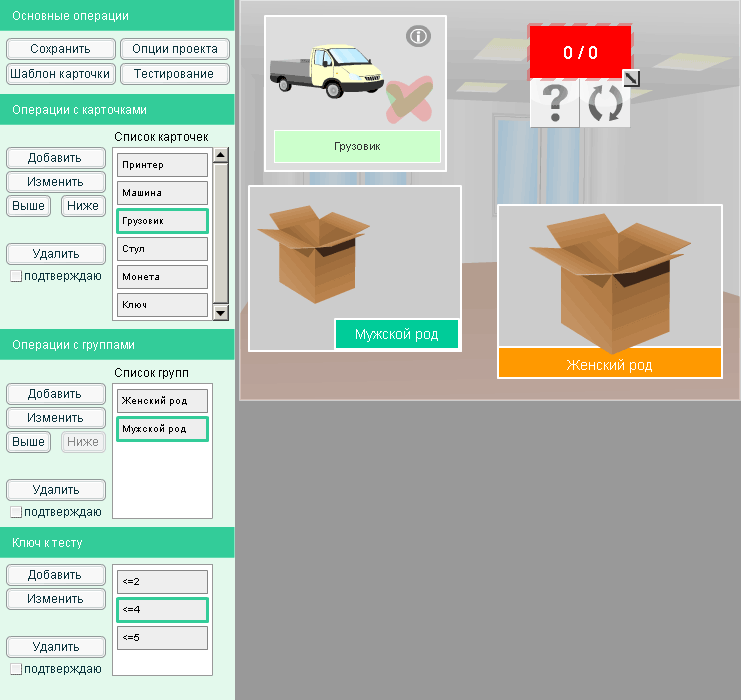Toggle подтверждаю checkbox under key Удалить
This screenshot has width=741, height=700.
16,669
